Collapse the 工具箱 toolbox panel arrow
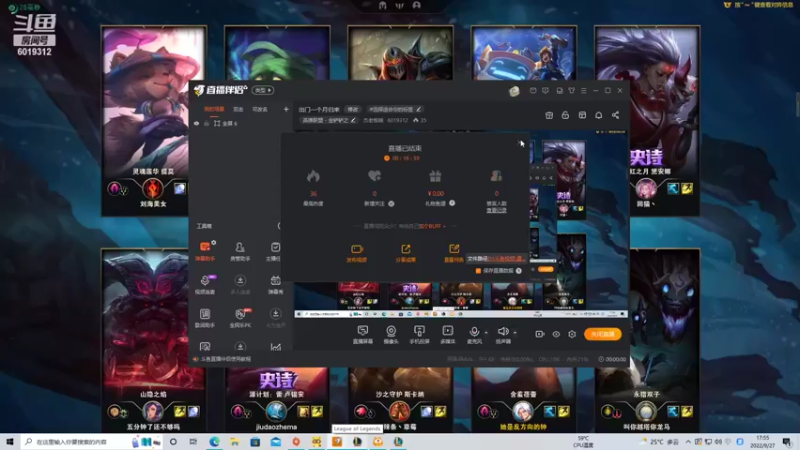This screenshot has height=450, width=800. tap(279, 226)
